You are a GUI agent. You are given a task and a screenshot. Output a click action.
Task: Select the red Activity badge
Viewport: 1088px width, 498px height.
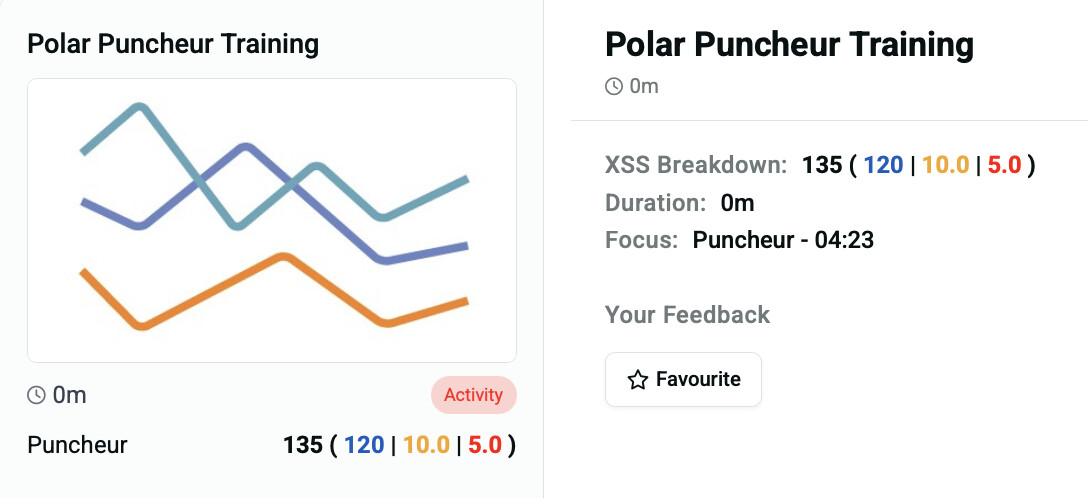(473, 395)
